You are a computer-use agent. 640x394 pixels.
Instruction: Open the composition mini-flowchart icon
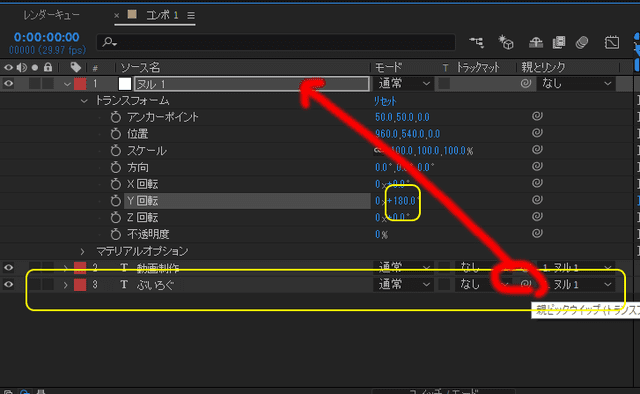point(476,42)
